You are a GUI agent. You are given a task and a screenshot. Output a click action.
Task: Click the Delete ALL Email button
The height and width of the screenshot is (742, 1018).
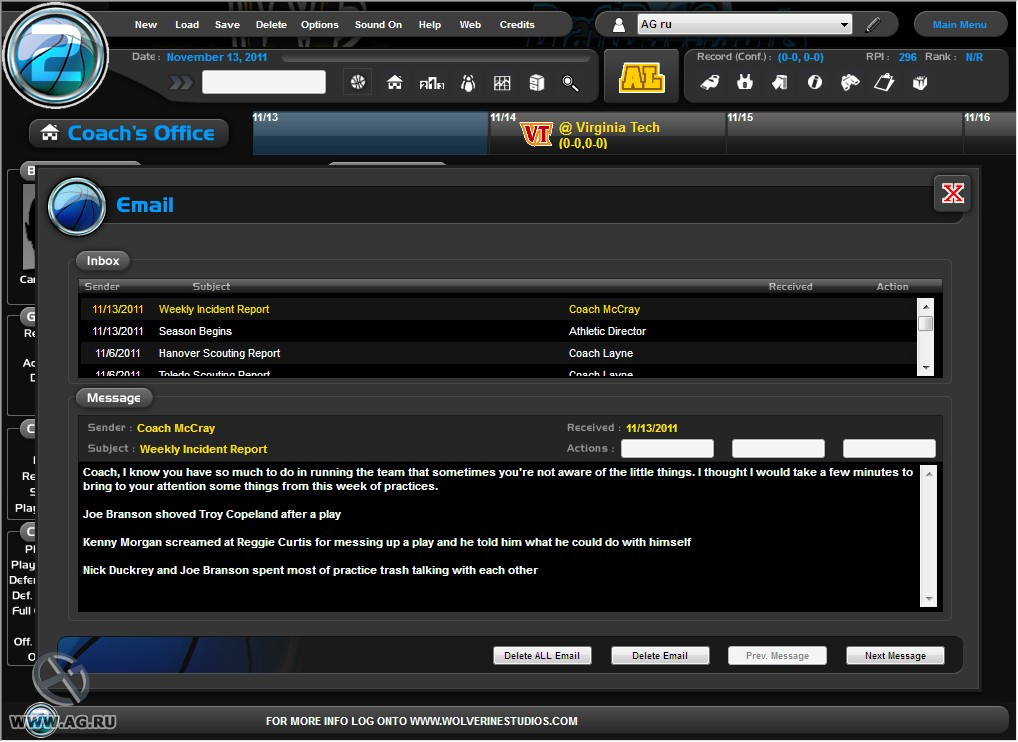coord(542,656)
